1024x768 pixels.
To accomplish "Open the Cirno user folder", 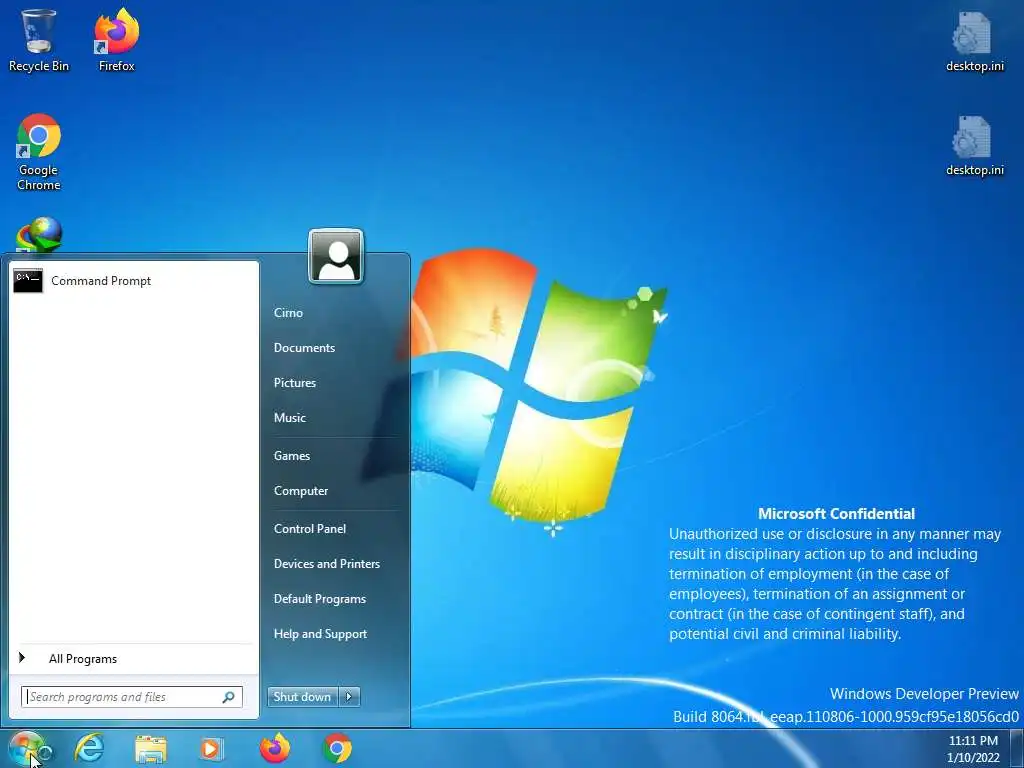I will tap(288, 313).
